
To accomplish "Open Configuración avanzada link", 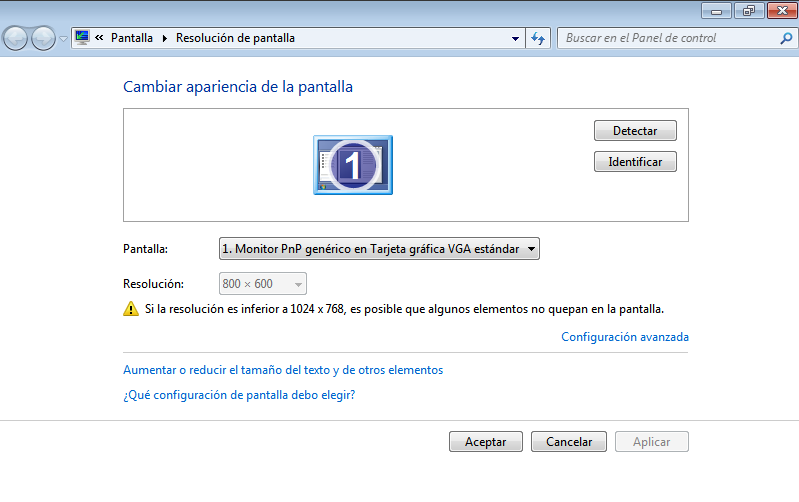I will click(x=625, y=337).
